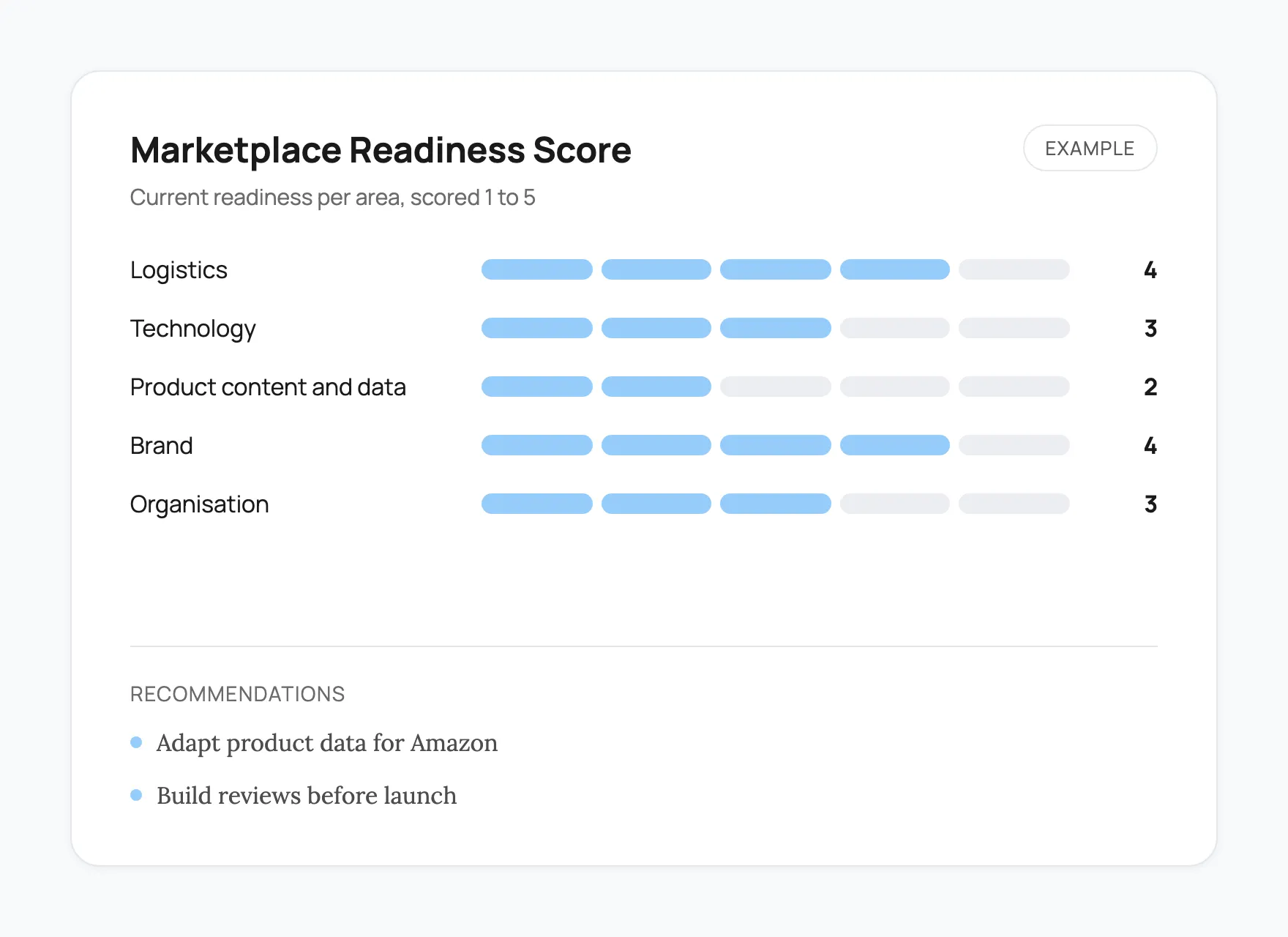Click the Brand score bar
The width and height of the screenshot is (1288, 937).
point(776,445)
